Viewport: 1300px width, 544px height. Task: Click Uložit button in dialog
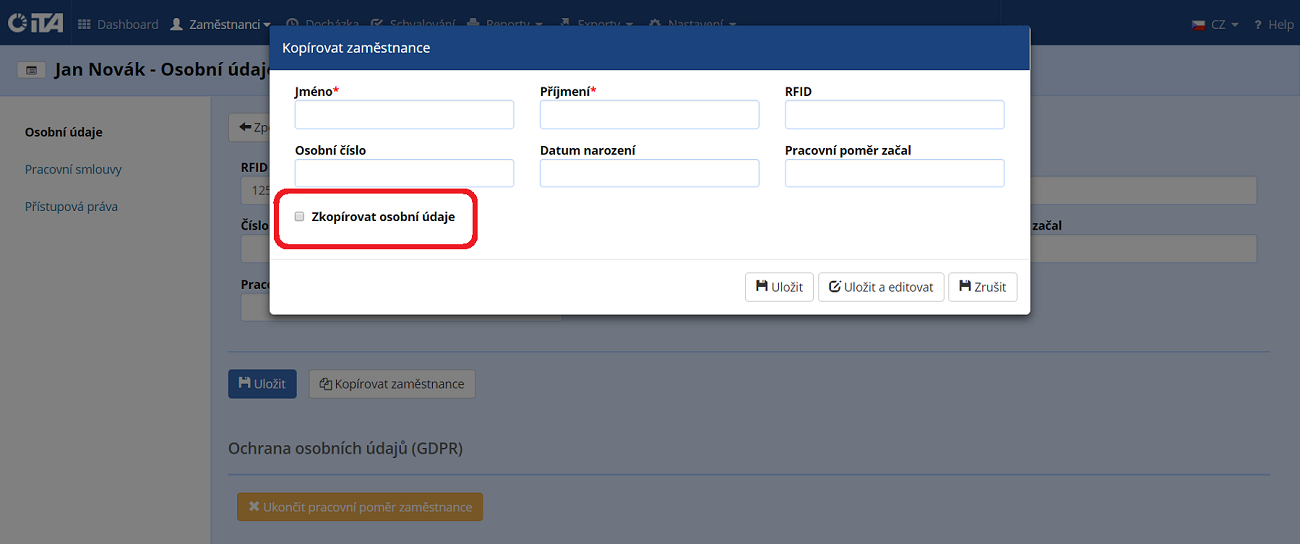click(779, 287)
